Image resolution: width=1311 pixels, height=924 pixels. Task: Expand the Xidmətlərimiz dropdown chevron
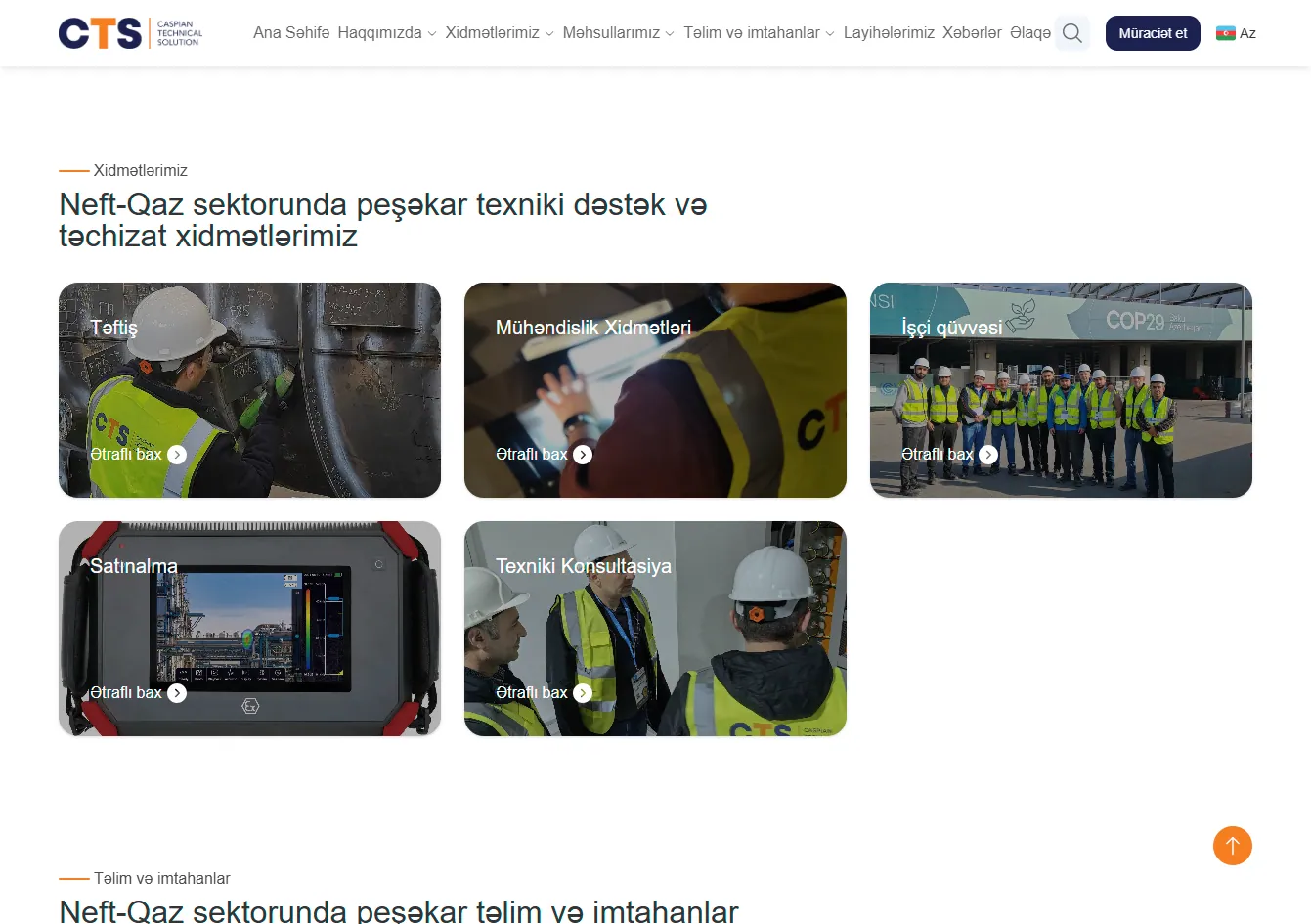tap(549, 34)
